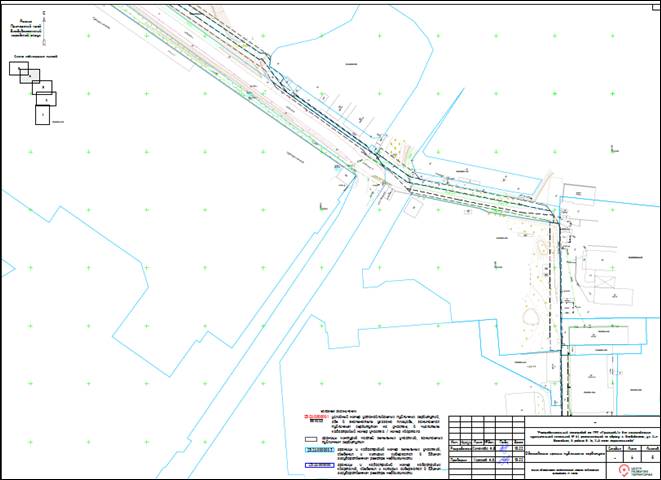Image resolution: width=661 pixels, height=480 pixels.
Task: Click the dark-blue-boxed number sample in legend
Action: [319, 465]
